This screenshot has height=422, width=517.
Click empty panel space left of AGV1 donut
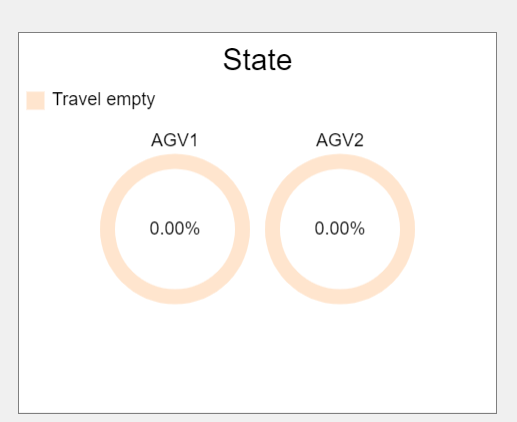pos(59,229)
